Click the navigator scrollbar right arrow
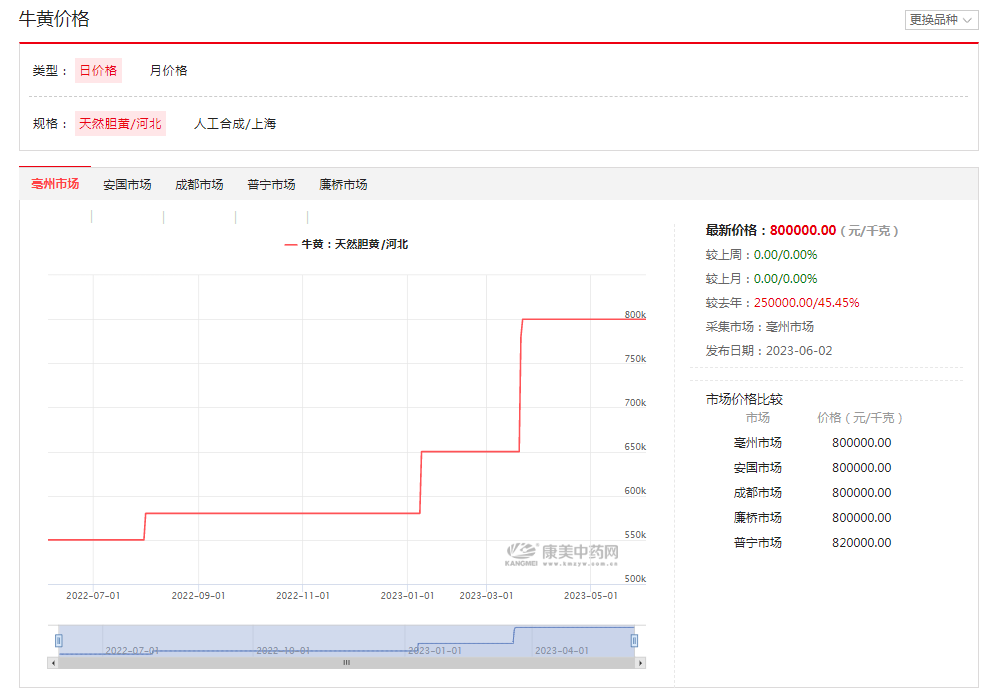This screenshot has height=691, width=986. (x=641, y=663)
